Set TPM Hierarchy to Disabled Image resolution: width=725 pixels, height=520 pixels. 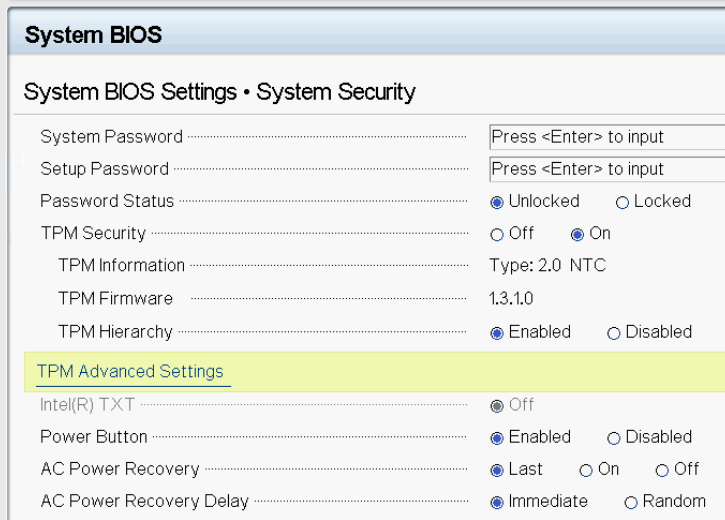pos(614,333)
